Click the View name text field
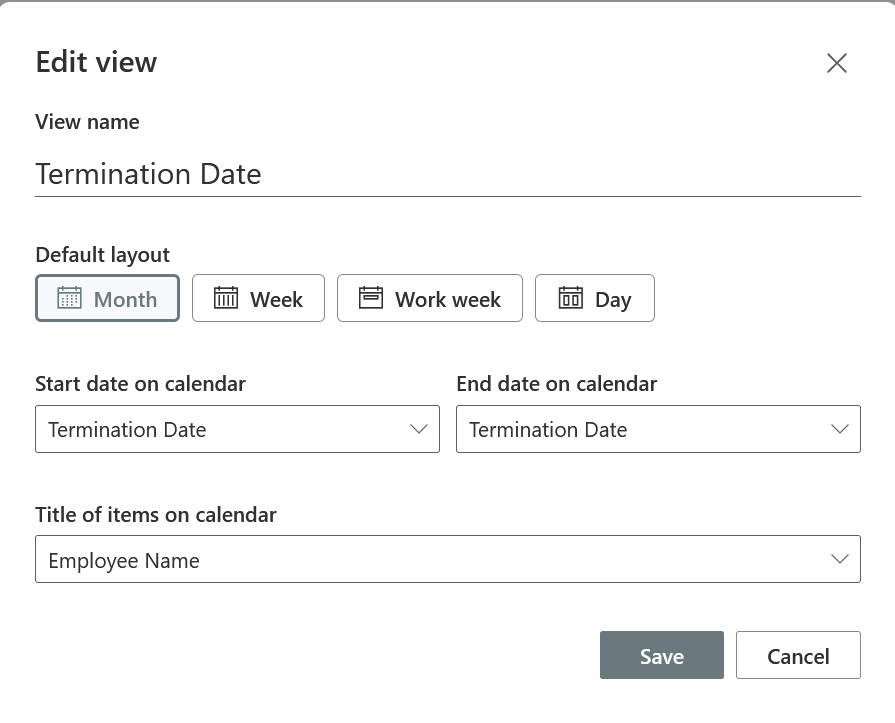This screenshot has height=723, width=895. point(447,174)
